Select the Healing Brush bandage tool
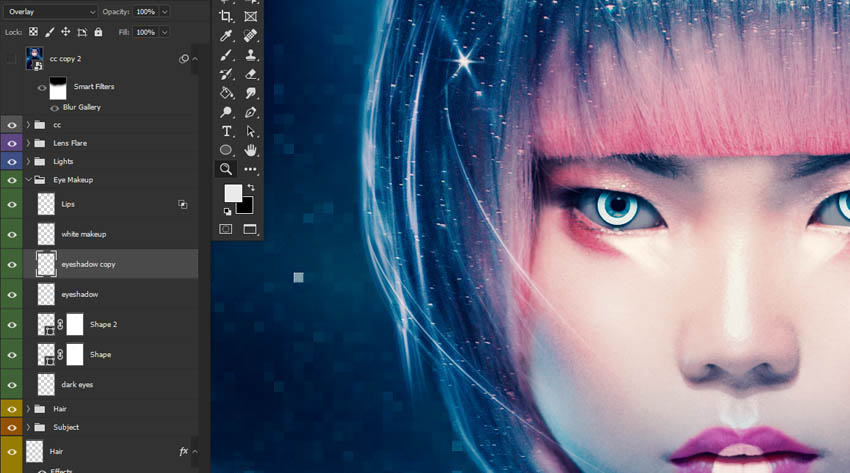The width and height of the screenshot is (850, 473). coord(250,36)
